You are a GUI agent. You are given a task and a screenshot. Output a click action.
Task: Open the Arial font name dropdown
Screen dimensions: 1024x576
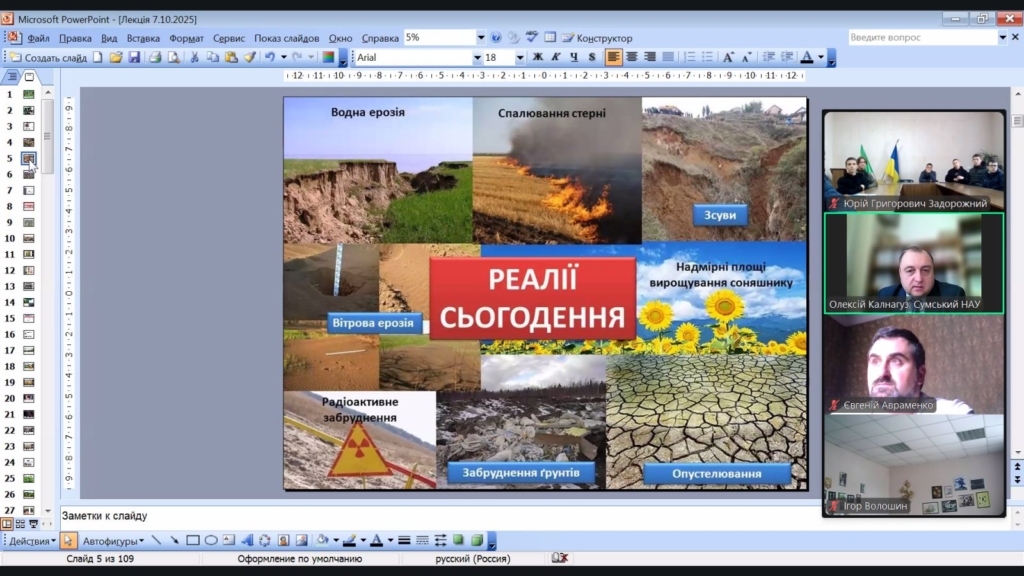click(477, 57)
